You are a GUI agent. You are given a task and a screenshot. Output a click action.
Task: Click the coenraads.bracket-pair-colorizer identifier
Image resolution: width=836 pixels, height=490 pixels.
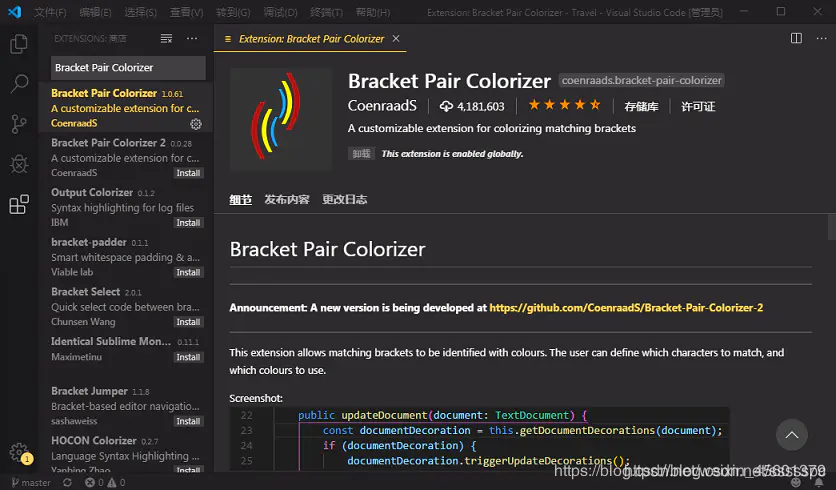(x=641, y=80)
